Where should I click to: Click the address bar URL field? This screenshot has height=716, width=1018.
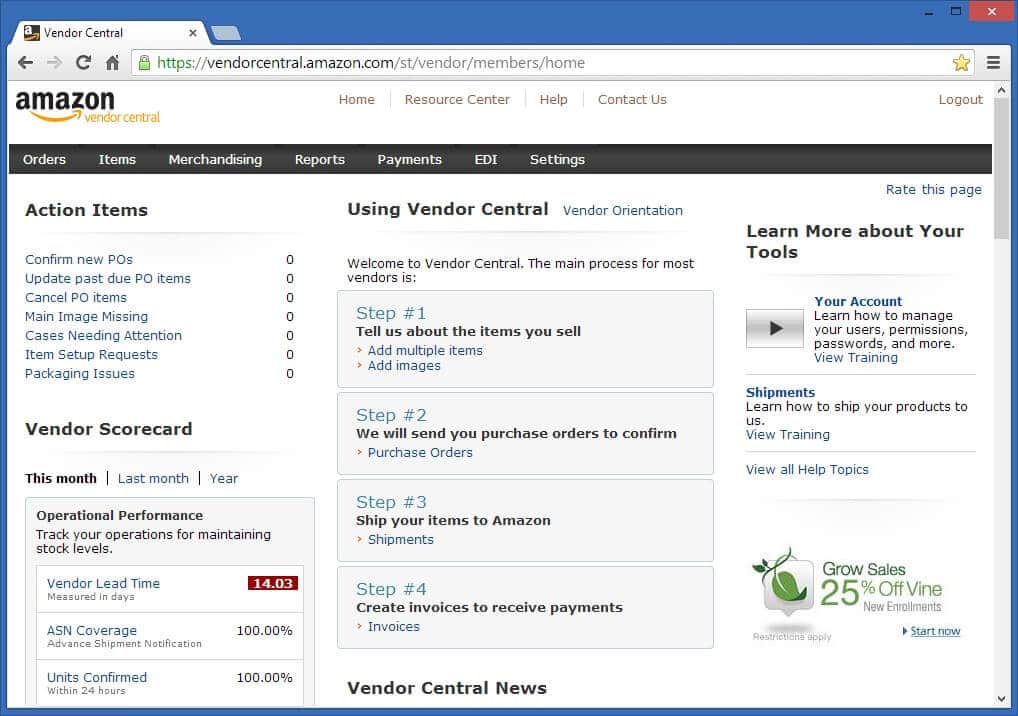552,63
